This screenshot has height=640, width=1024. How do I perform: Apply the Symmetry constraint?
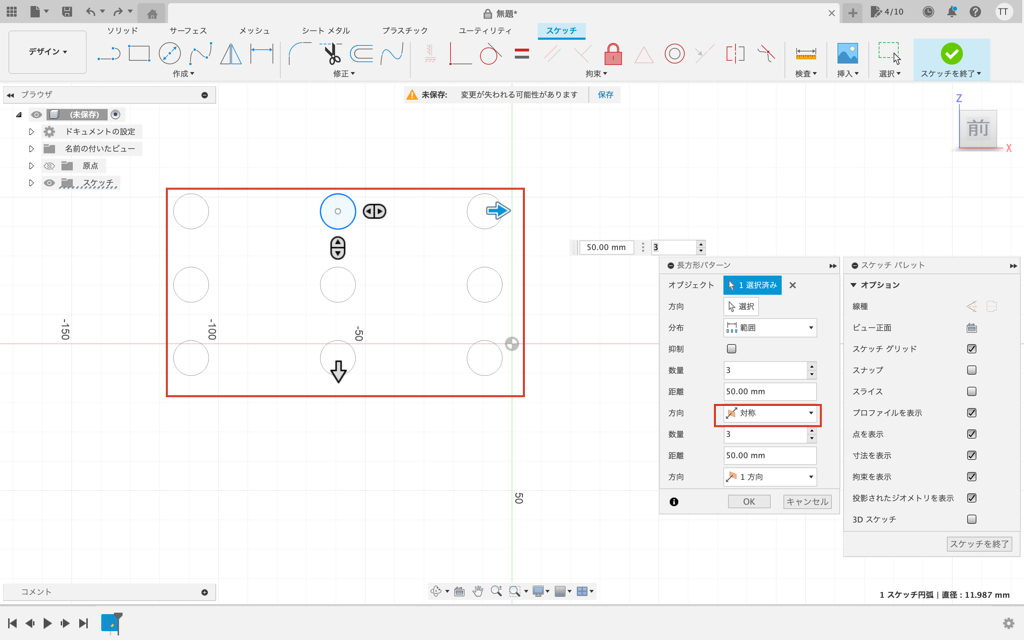pyautogui.click(x=735, y=54)
